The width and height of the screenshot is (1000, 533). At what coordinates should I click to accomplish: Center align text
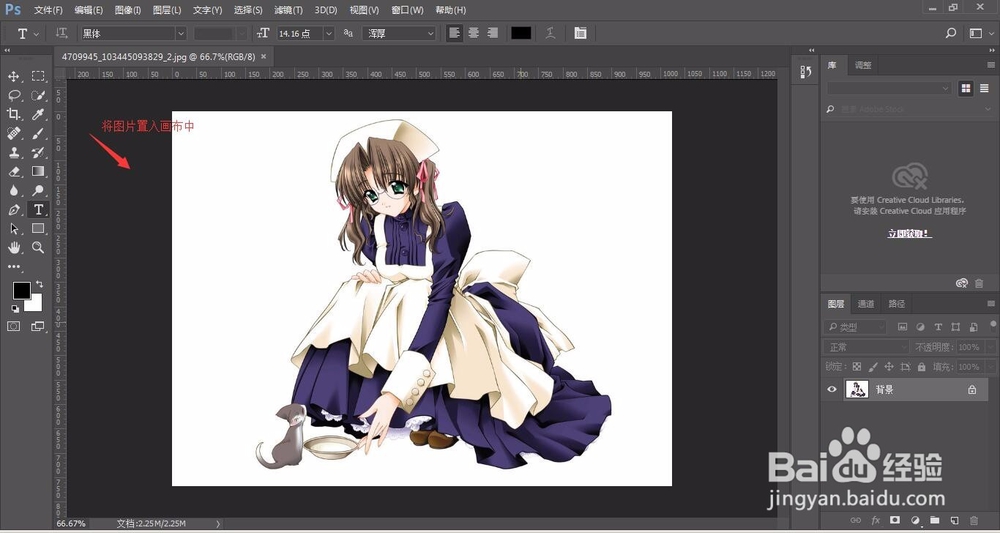(473, 33)
